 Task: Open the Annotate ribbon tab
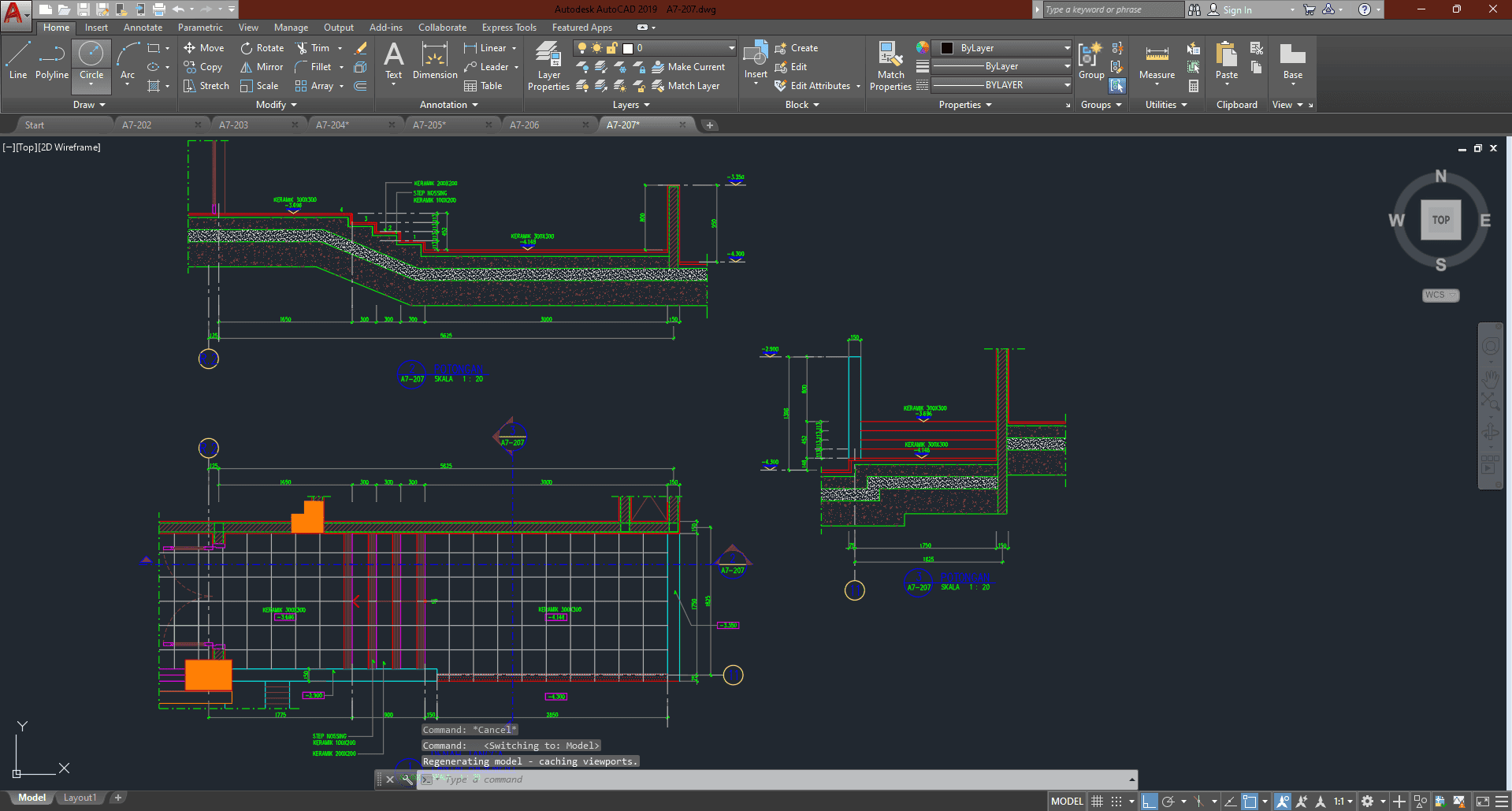tap(143, 28)
